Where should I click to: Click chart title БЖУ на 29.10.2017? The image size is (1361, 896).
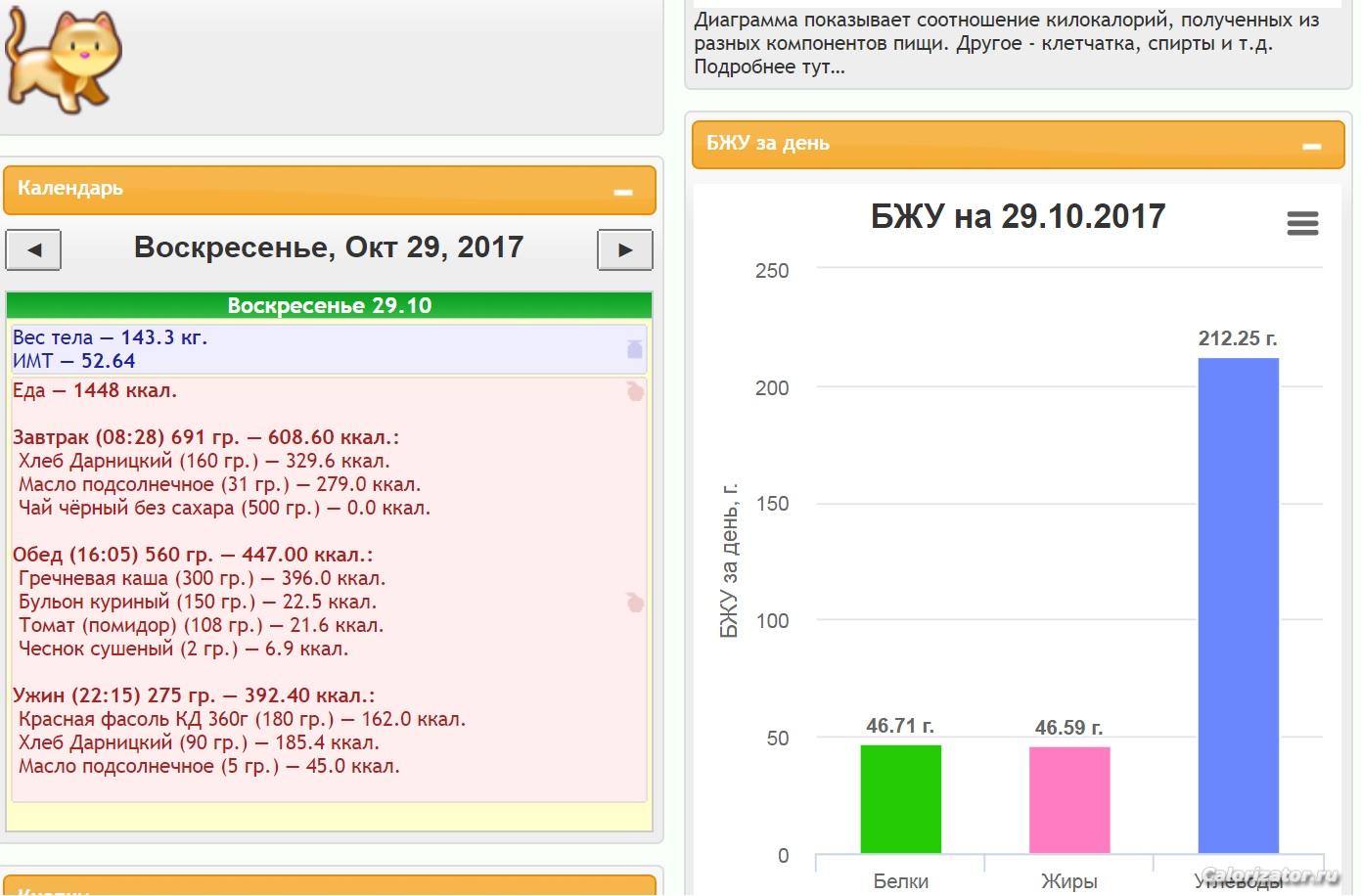click(1019, 216)
